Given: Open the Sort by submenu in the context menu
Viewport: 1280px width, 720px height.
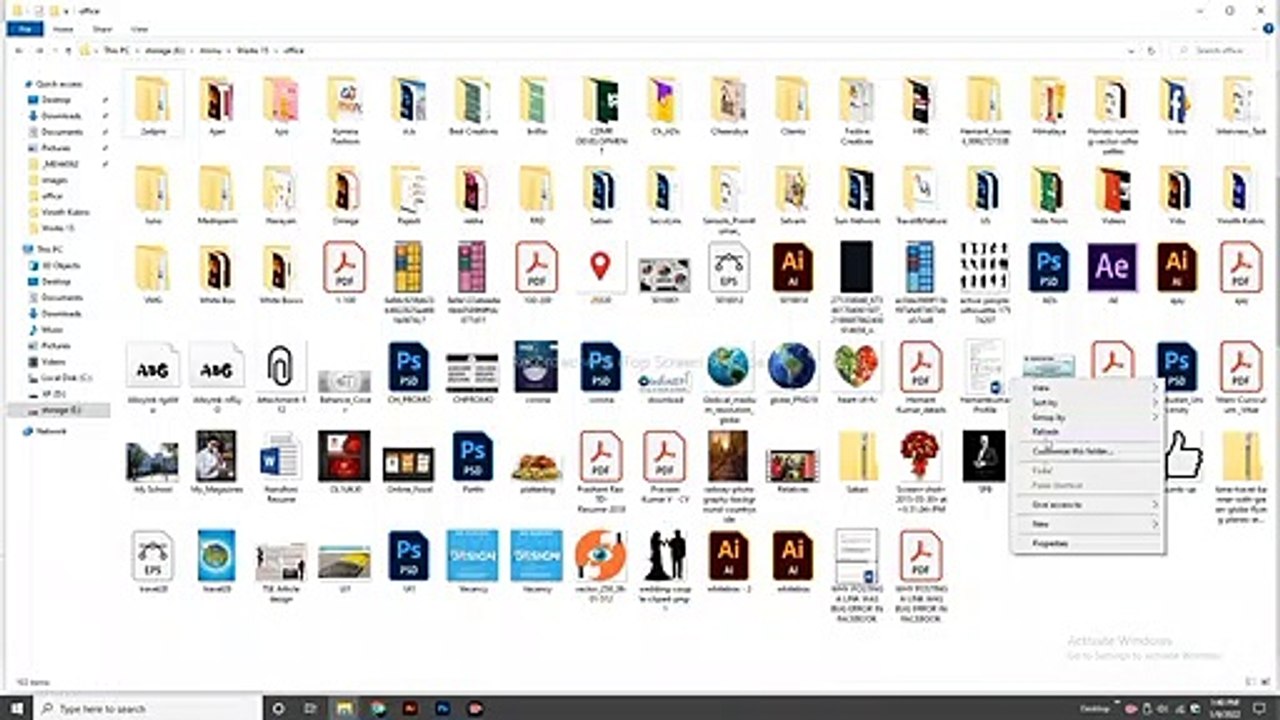Looking at the screenshot, I should [1087, 402].
